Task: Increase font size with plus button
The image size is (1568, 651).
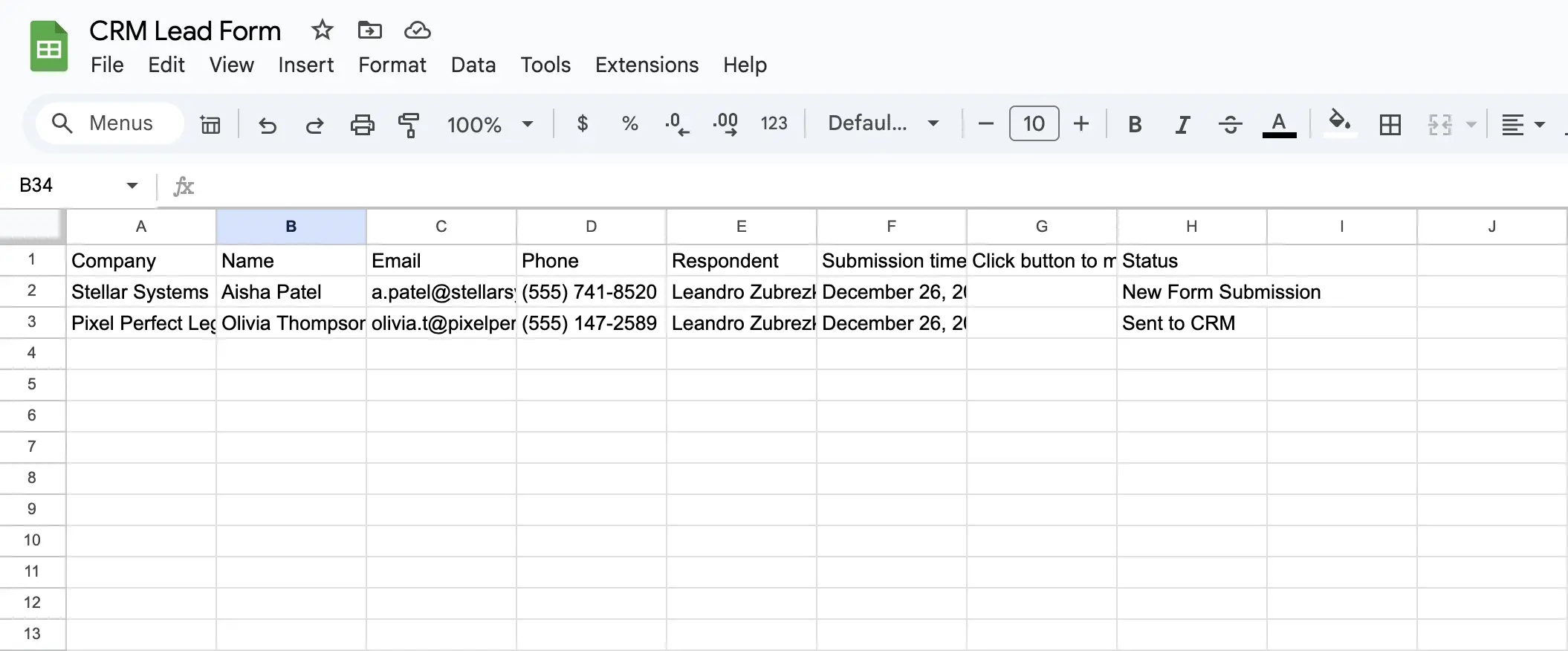Action: 1081,123
